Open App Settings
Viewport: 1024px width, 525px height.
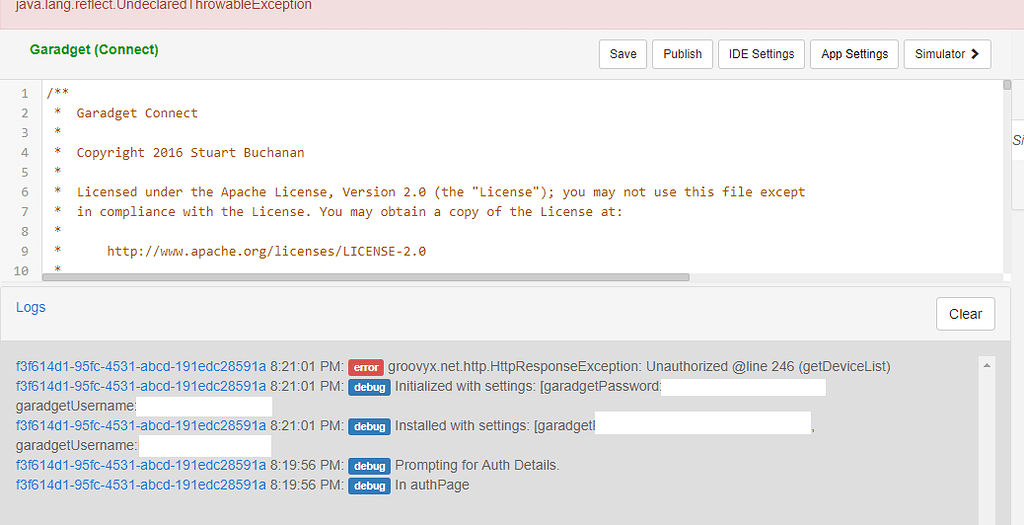[854, 54]
